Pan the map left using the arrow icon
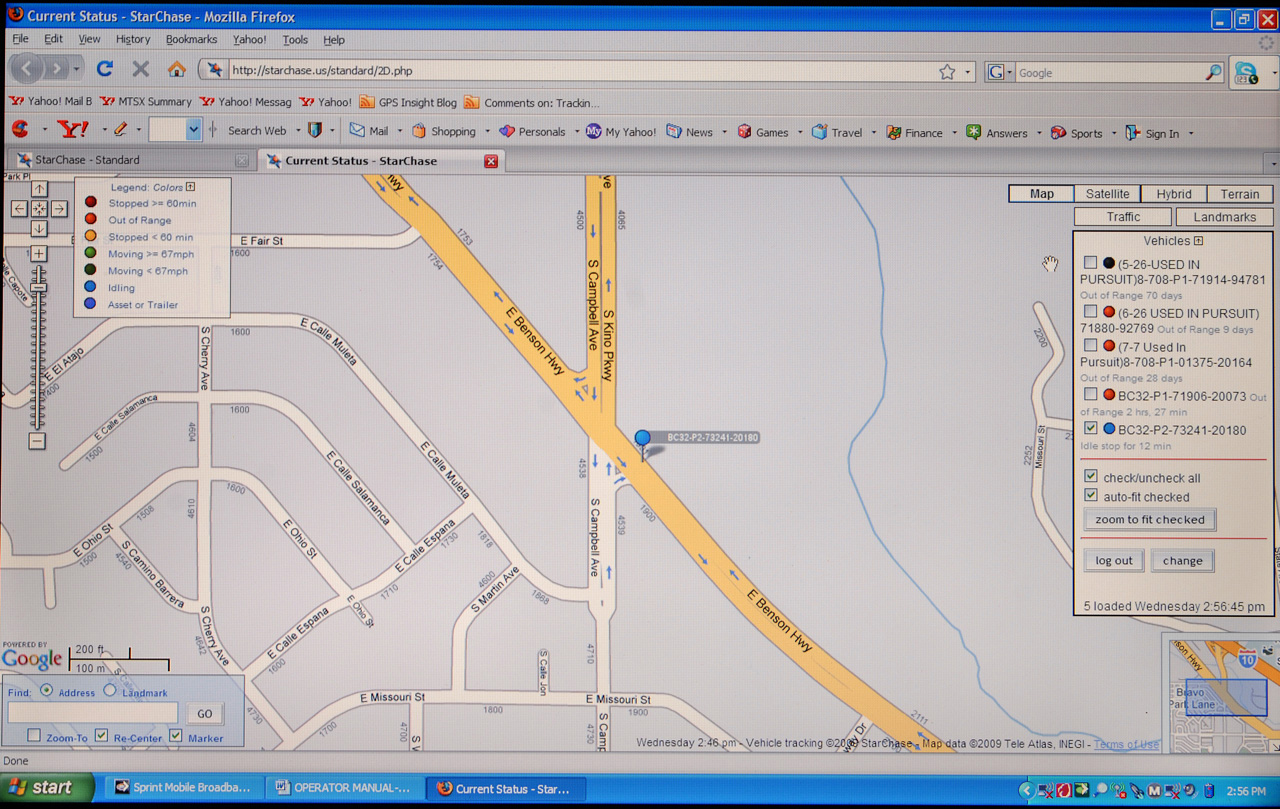 coord(18,208)
